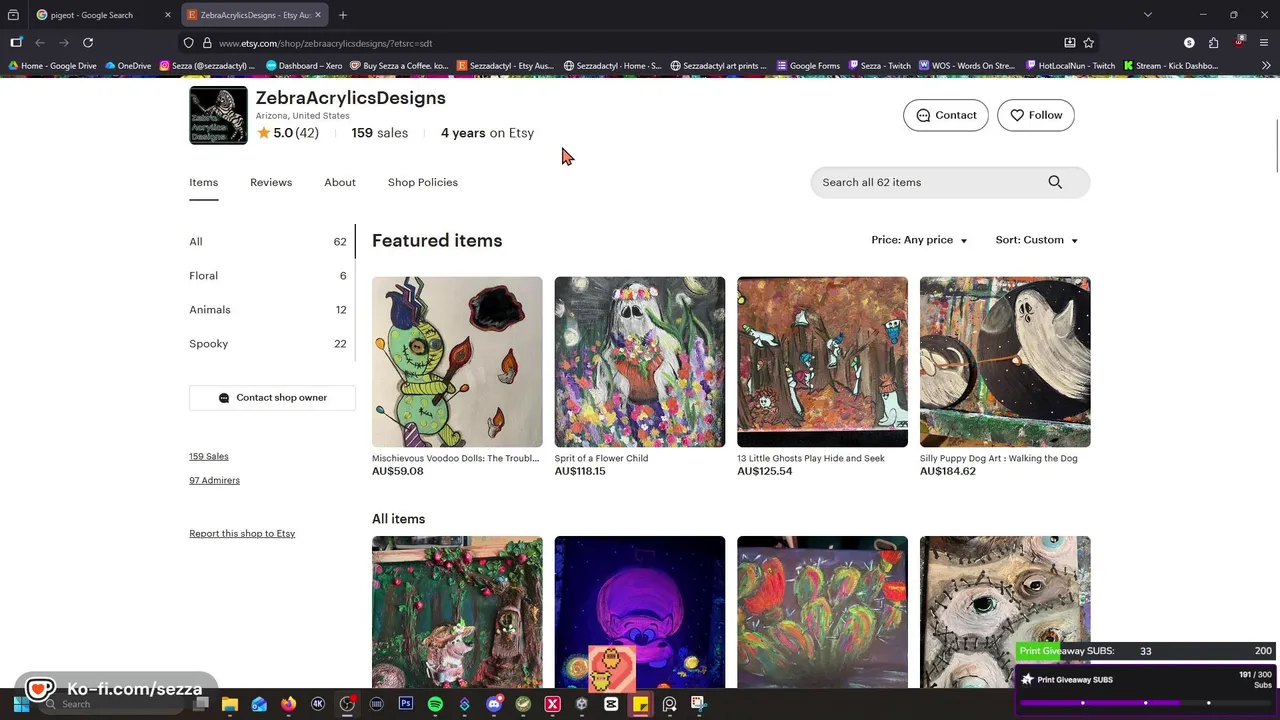Open the ZebraAcrylicsDesigns shop logo image
This screenshot has width=1280, height=720.
218,115
